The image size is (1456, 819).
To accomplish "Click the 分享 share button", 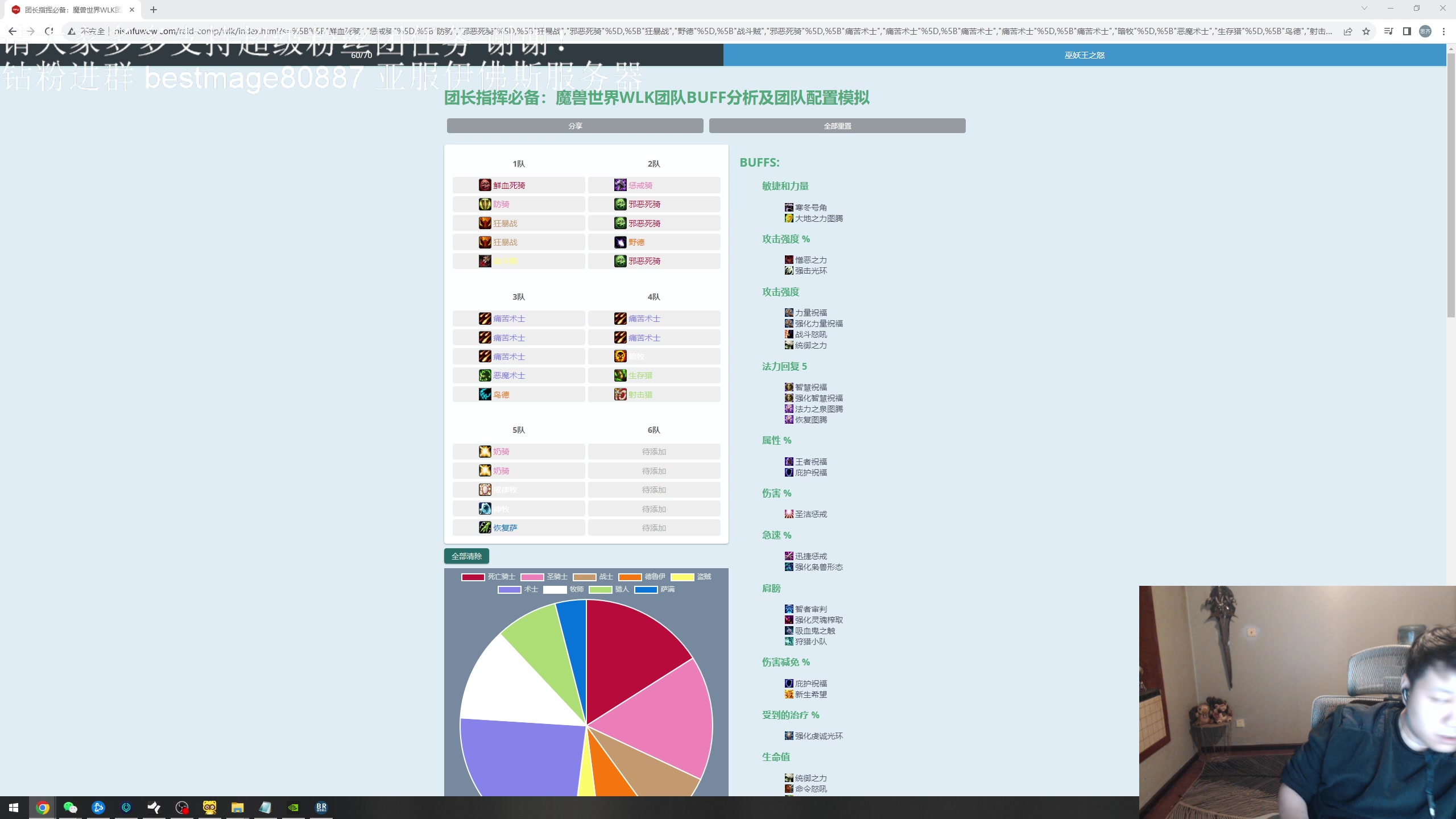I will point(575,126).
